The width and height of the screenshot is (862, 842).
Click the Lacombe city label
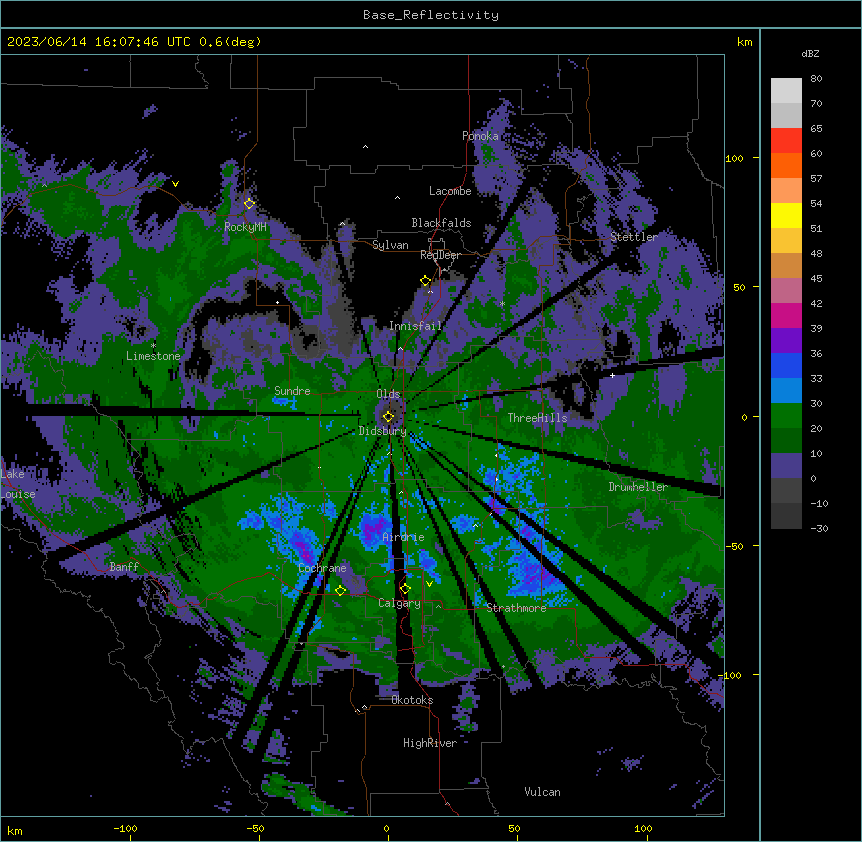tap(450, 191)
